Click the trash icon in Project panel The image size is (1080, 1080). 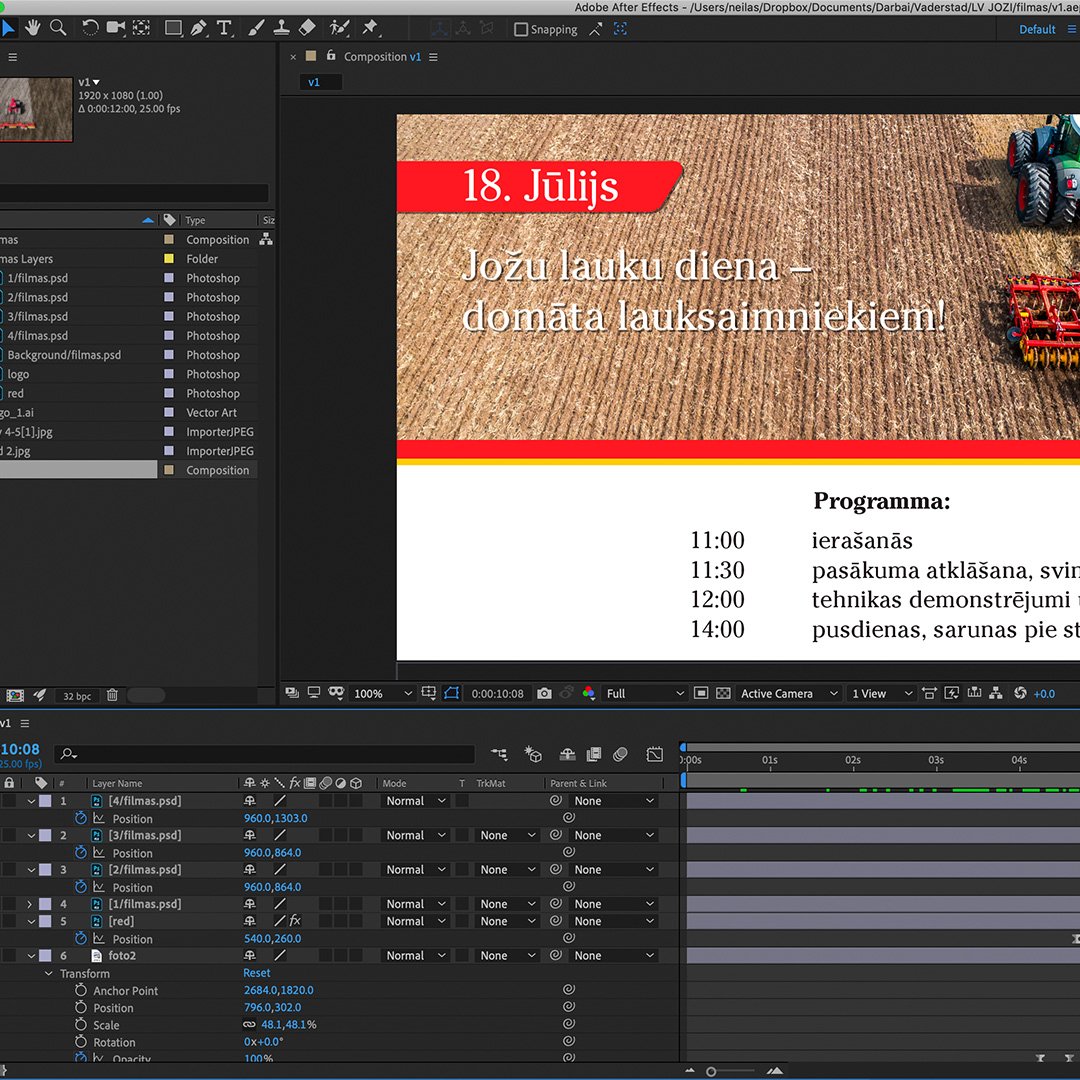point(113,695)
